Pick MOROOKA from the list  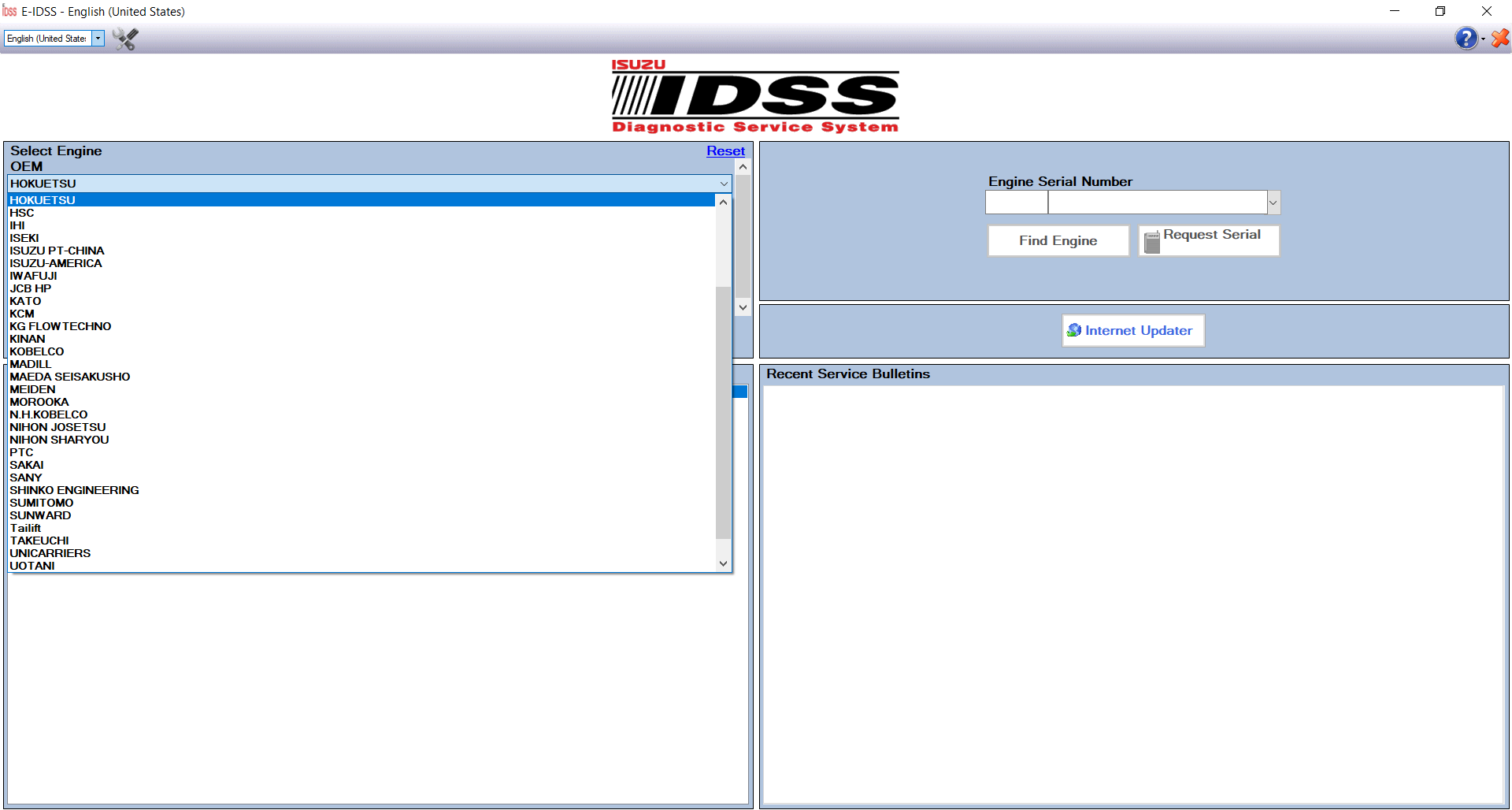pyautogui.click(x=361, y=402)
